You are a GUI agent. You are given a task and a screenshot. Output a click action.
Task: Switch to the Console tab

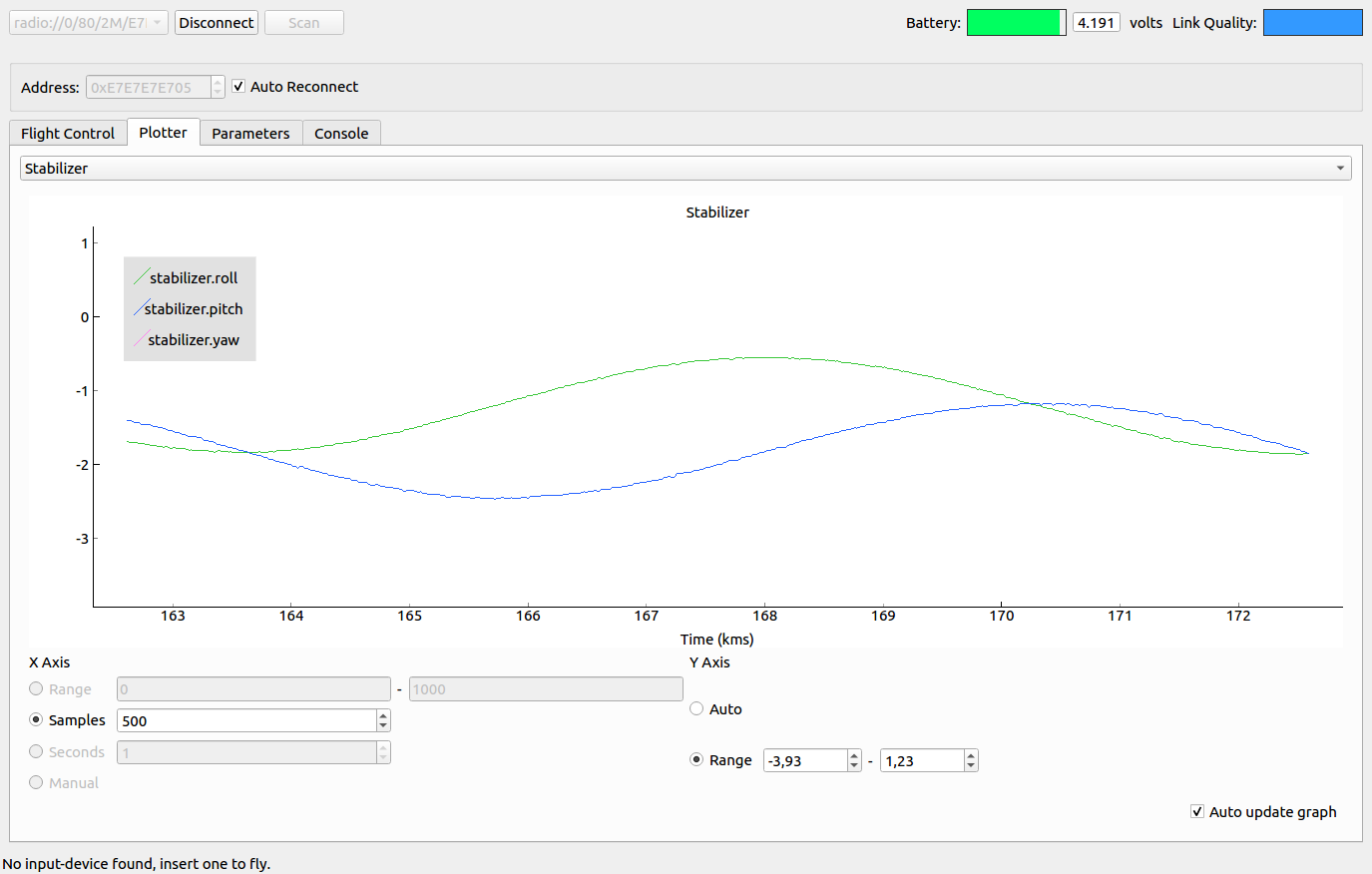341,134
